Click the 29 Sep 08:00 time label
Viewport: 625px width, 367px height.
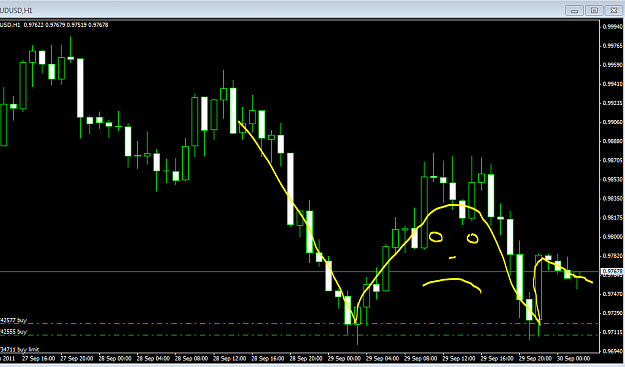click(x=421, y=358)
